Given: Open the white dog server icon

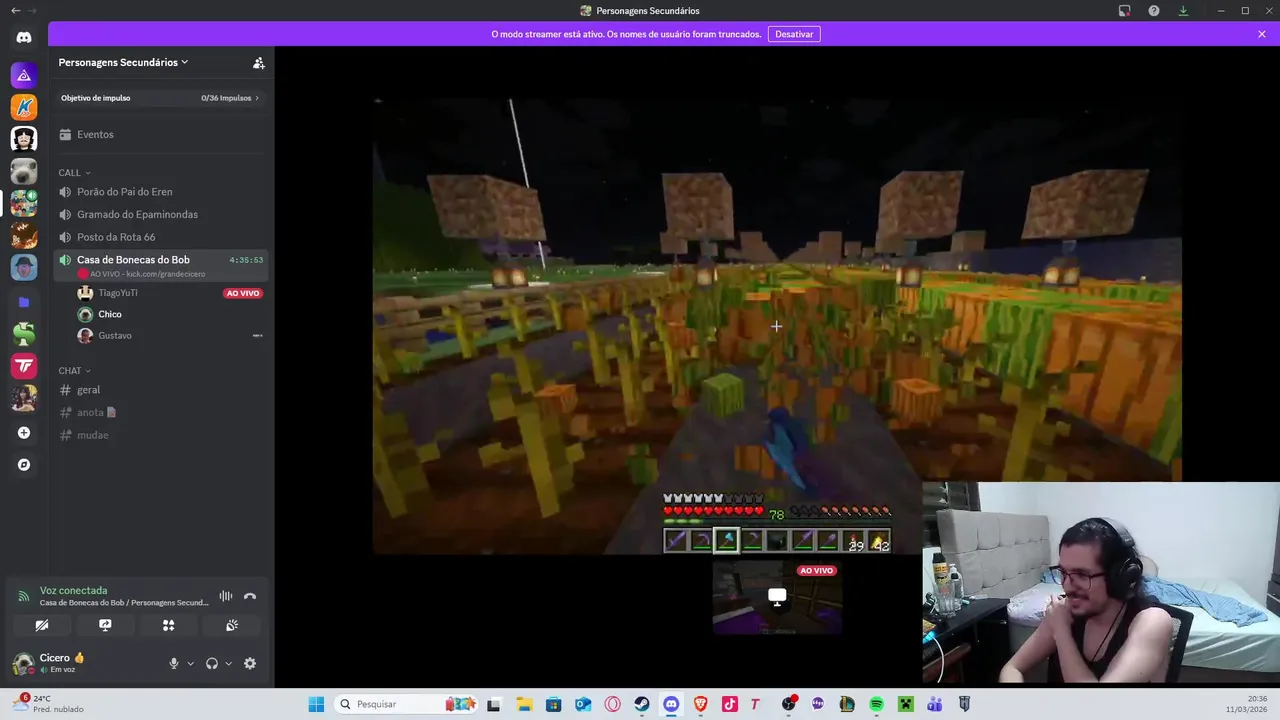Looking at the screenshot, I should [x=24, y=171].
